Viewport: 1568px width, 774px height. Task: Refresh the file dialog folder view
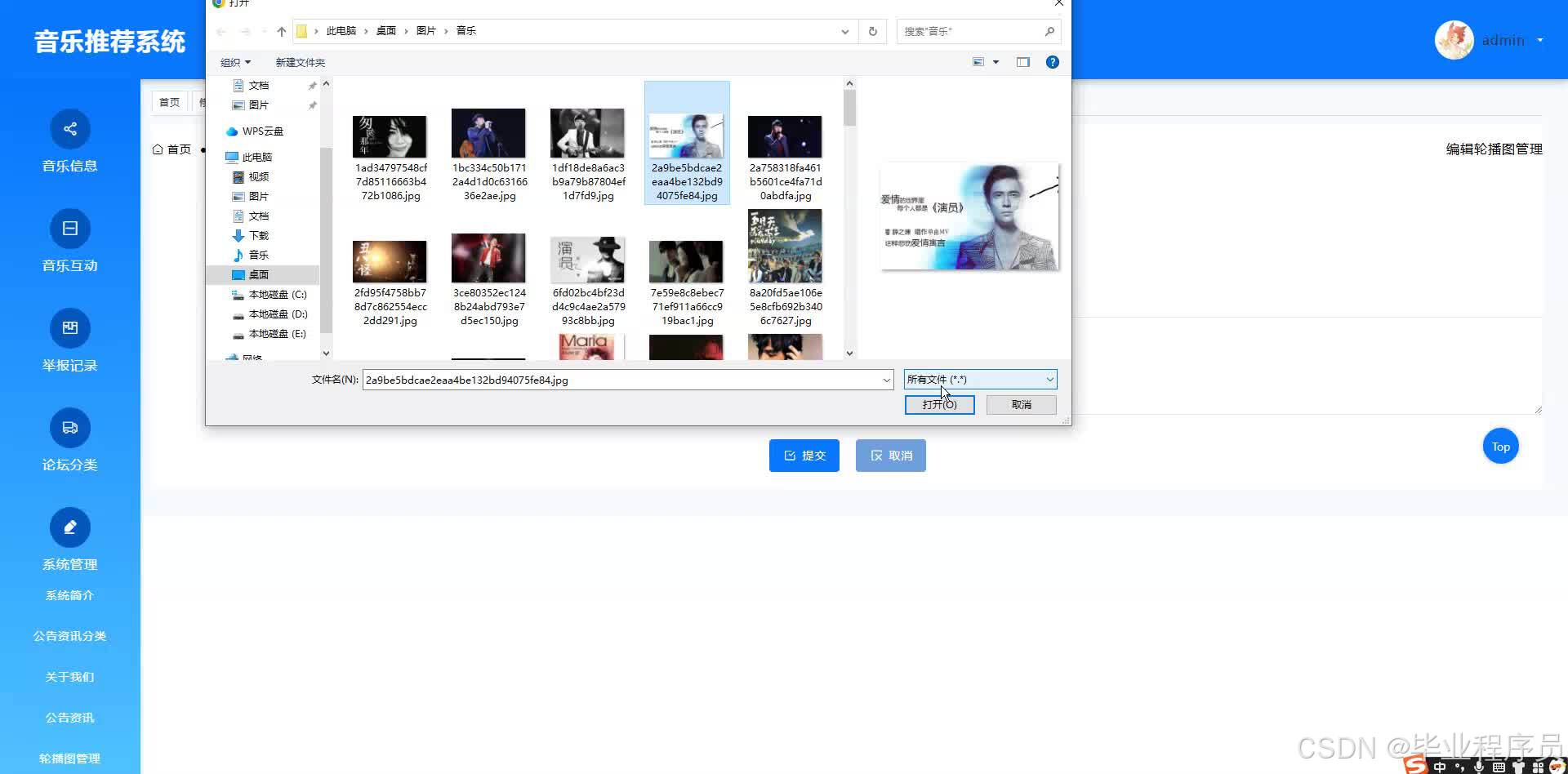click(x=873, y=31)
